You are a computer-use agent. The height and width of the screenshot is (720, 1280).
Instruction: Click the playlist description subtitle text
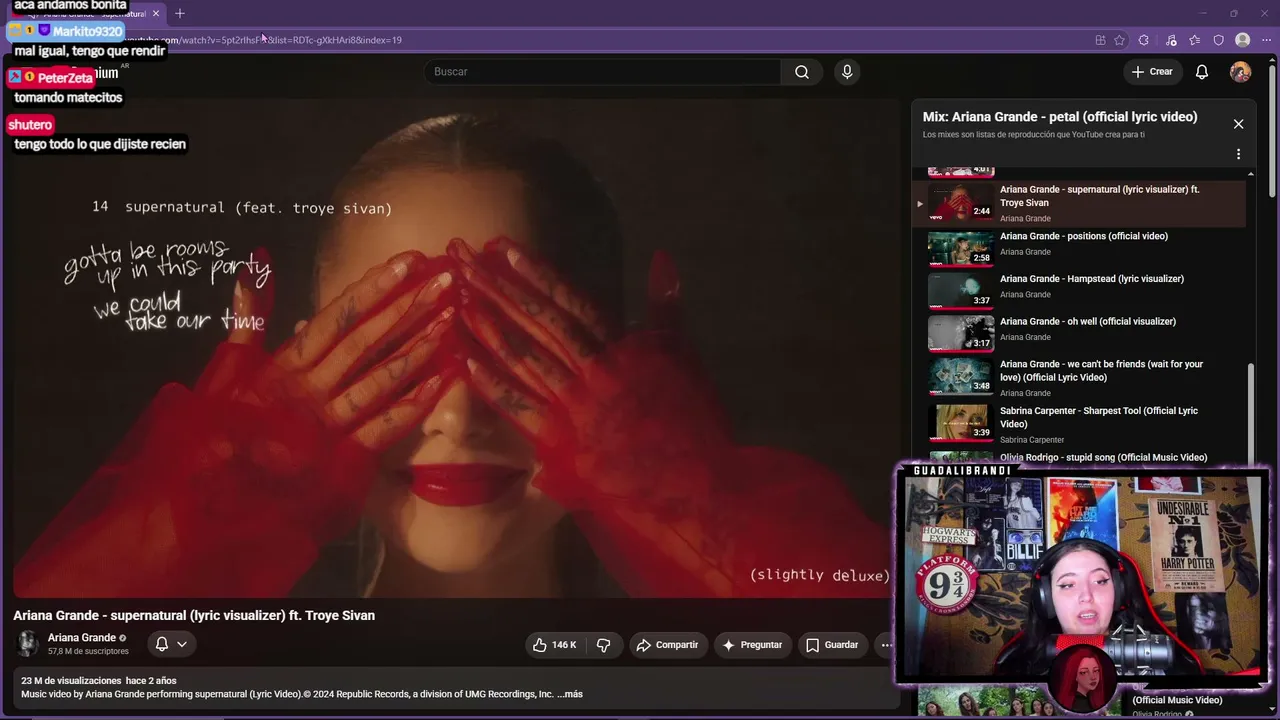[1034, 135]
